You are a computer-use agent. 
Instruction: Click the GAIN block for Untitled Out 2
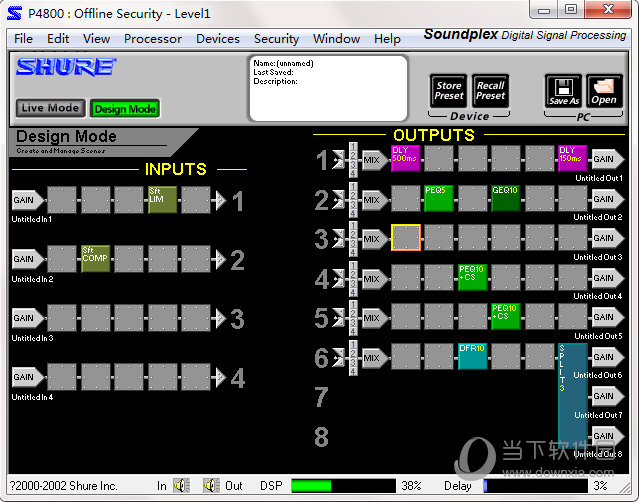click(x=607, y=199)
